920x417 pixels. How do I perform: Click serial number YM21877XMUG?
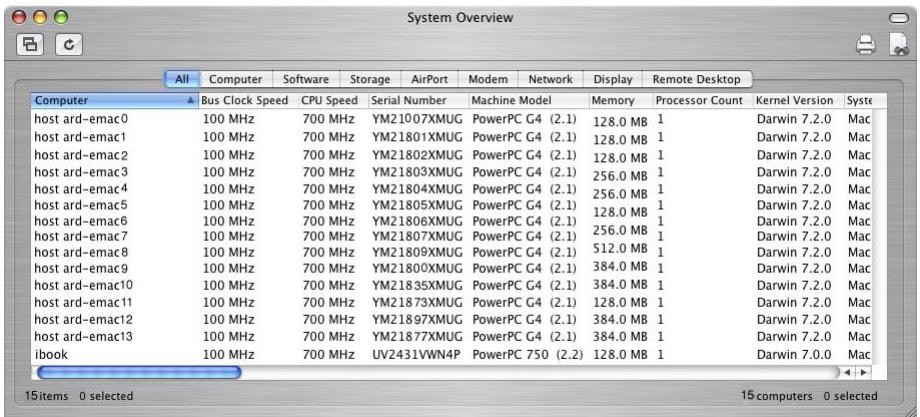point(417,337)
